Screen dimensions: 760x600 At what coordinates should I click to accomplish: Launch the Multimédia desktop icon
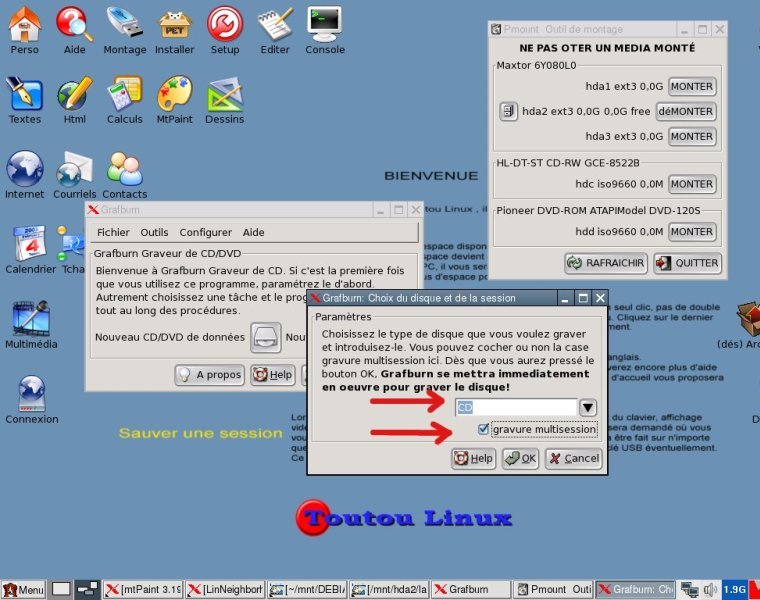coord(31,318)
